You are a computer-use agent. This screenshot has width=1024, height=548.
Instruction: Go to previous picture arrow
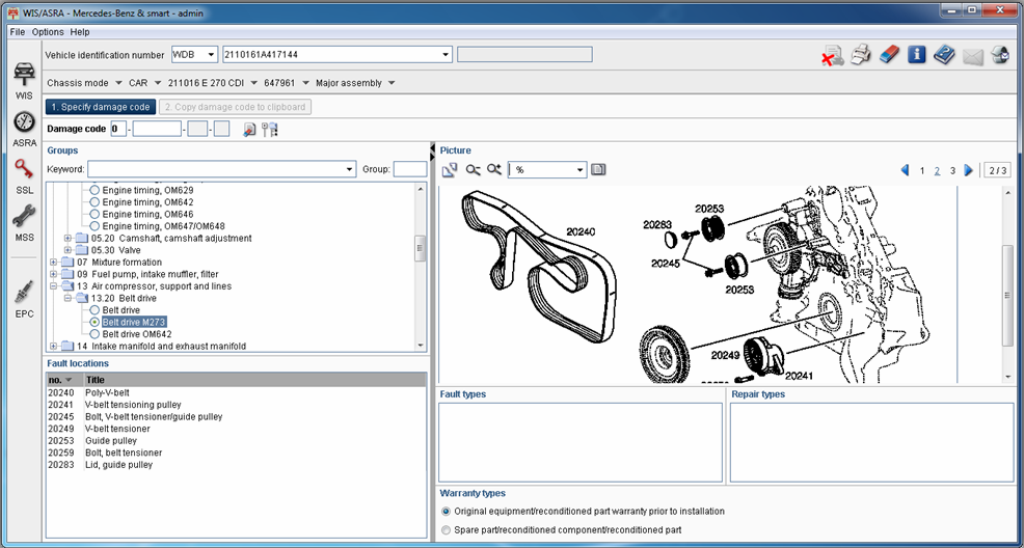tap(905, 170)
